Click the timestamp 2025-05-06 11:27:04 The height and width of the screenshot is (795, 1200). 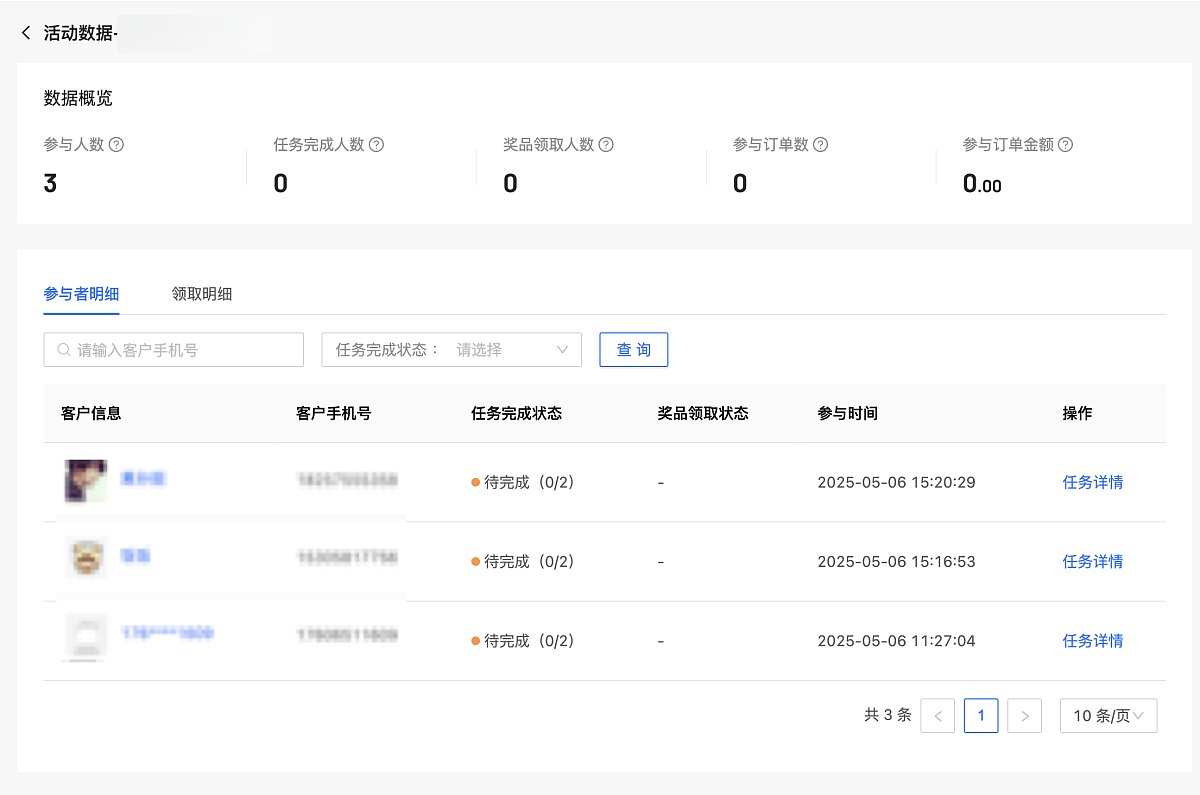[896, 641]
